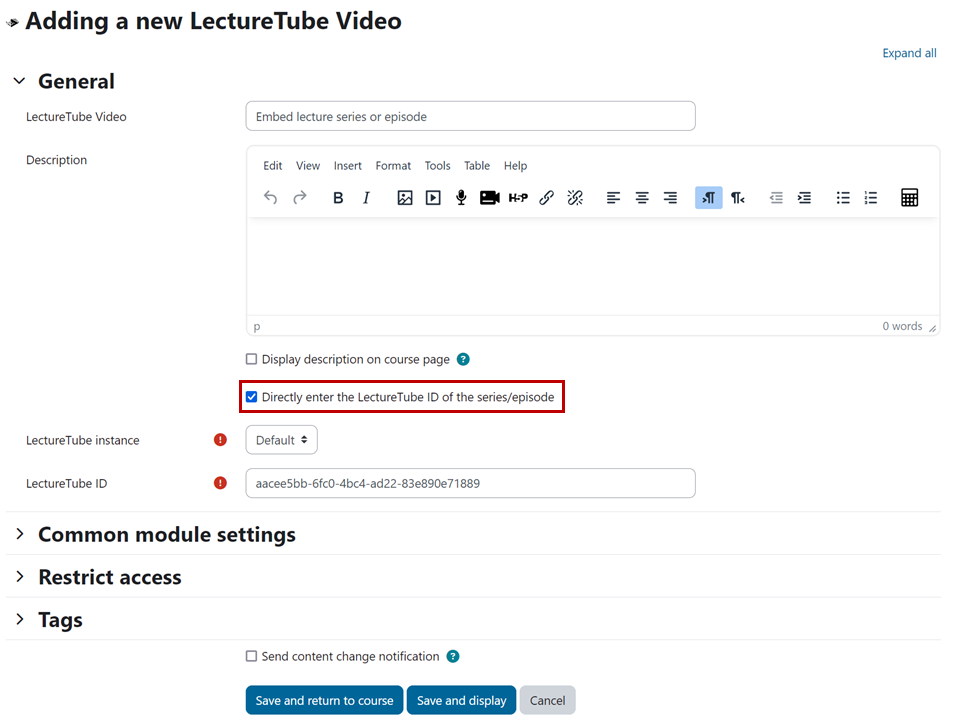
Task: Align text left
Action: (613, 198)
